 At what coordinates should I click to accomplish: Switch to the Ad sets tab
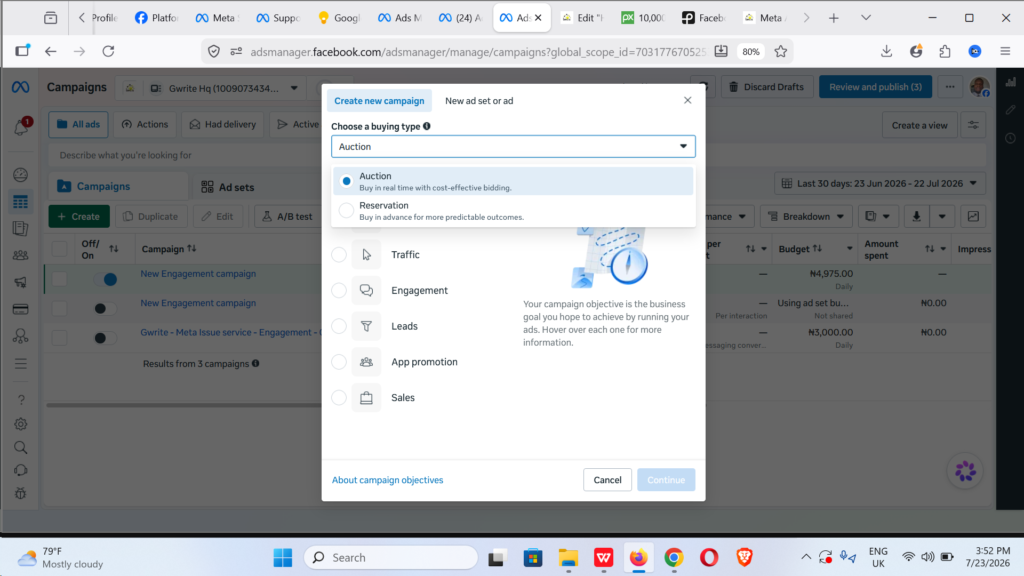pos(227,187)
